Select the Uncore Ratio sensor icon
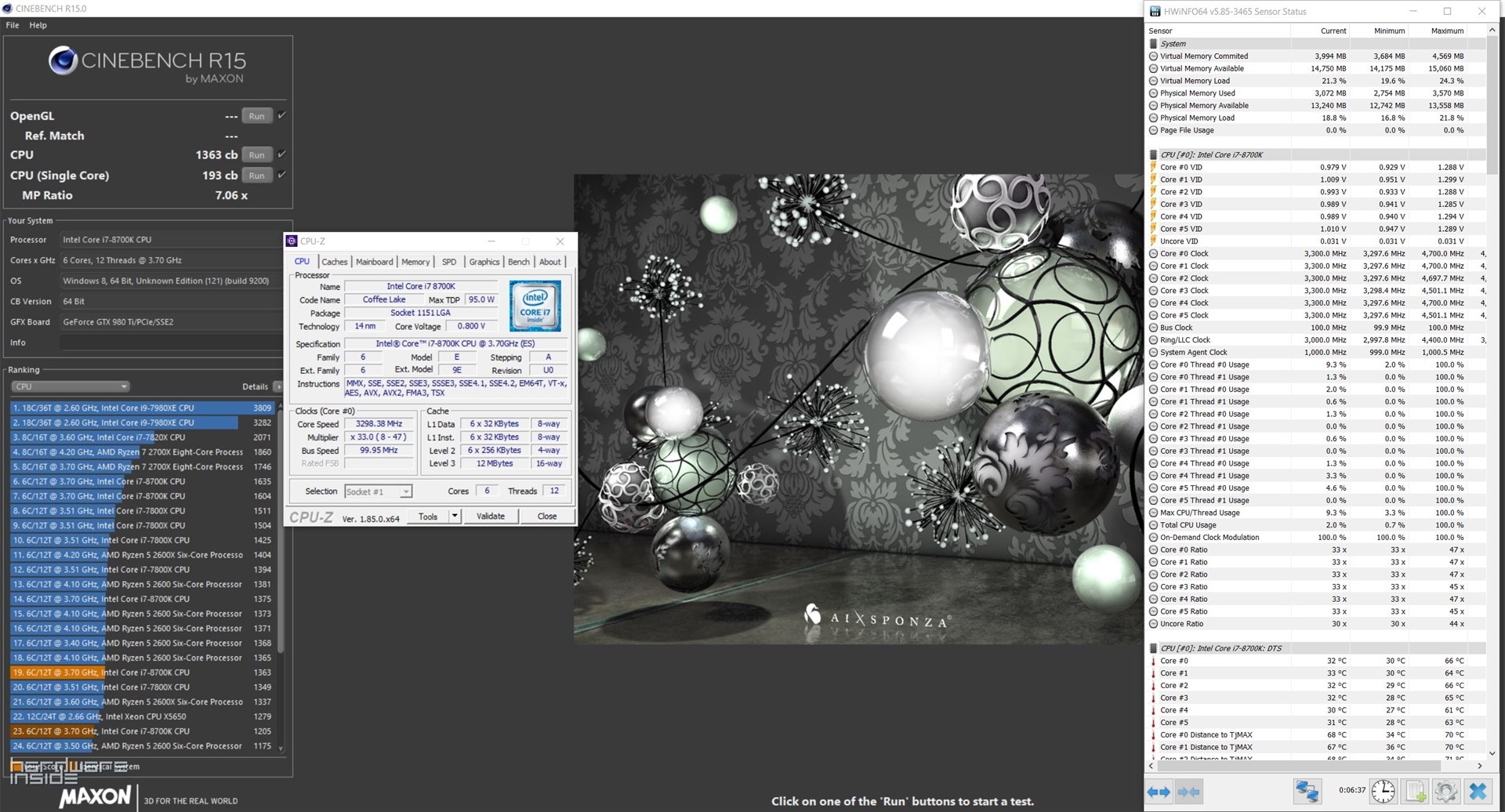The width and height of the screenshot is (1505, 812). 1153,624
